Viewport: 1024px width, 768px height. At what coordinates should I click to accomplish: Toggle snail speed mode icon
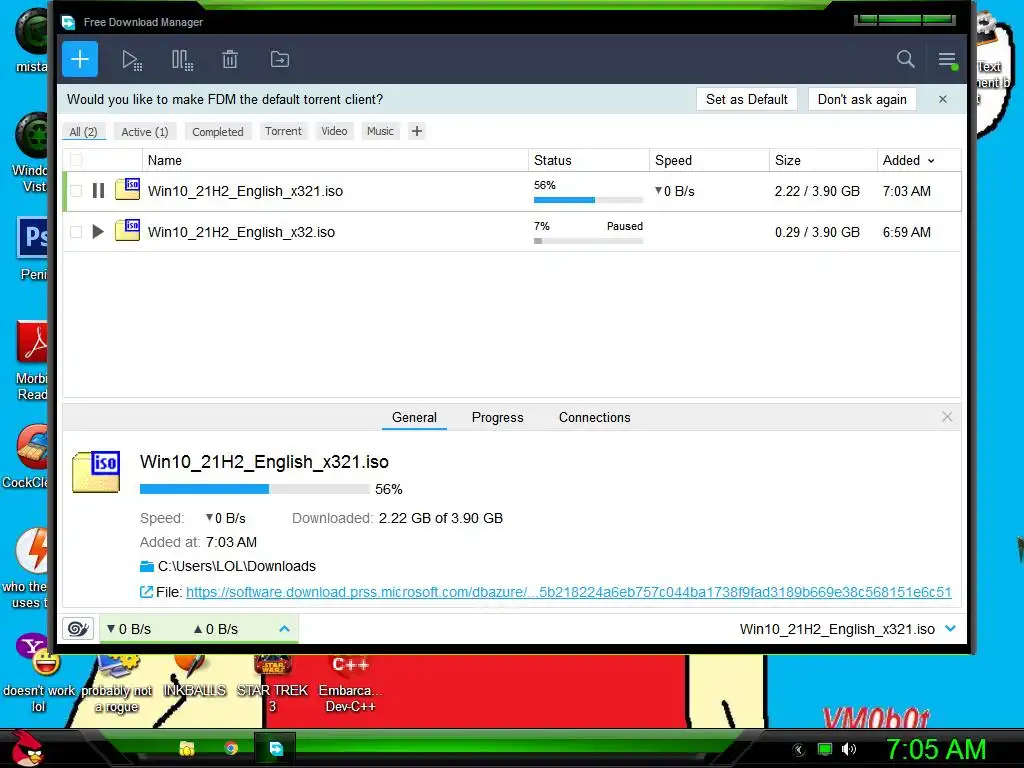coord(78,629)
